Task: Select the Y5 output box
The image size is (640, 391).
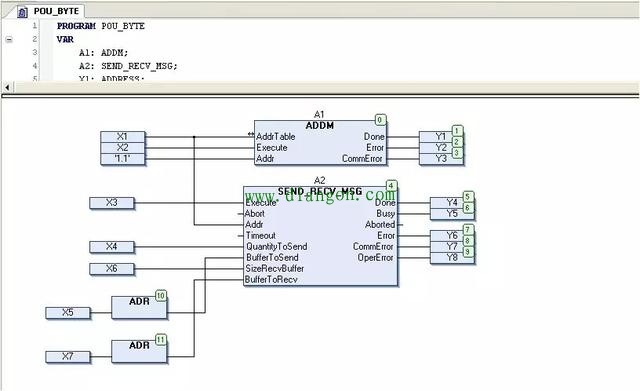Action: pyautogui.click(x=452, y=213)
